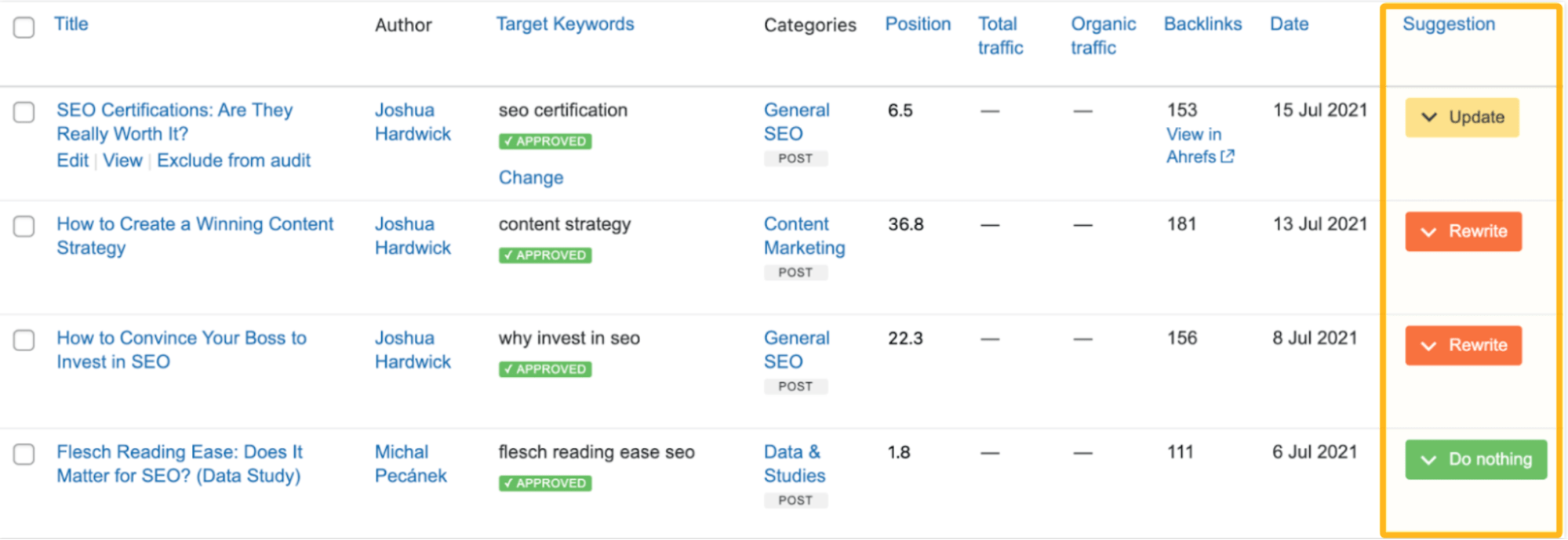Click Exclude from audit link
Viewport: 1568px width, 540px height.
(x=234, y=161)
